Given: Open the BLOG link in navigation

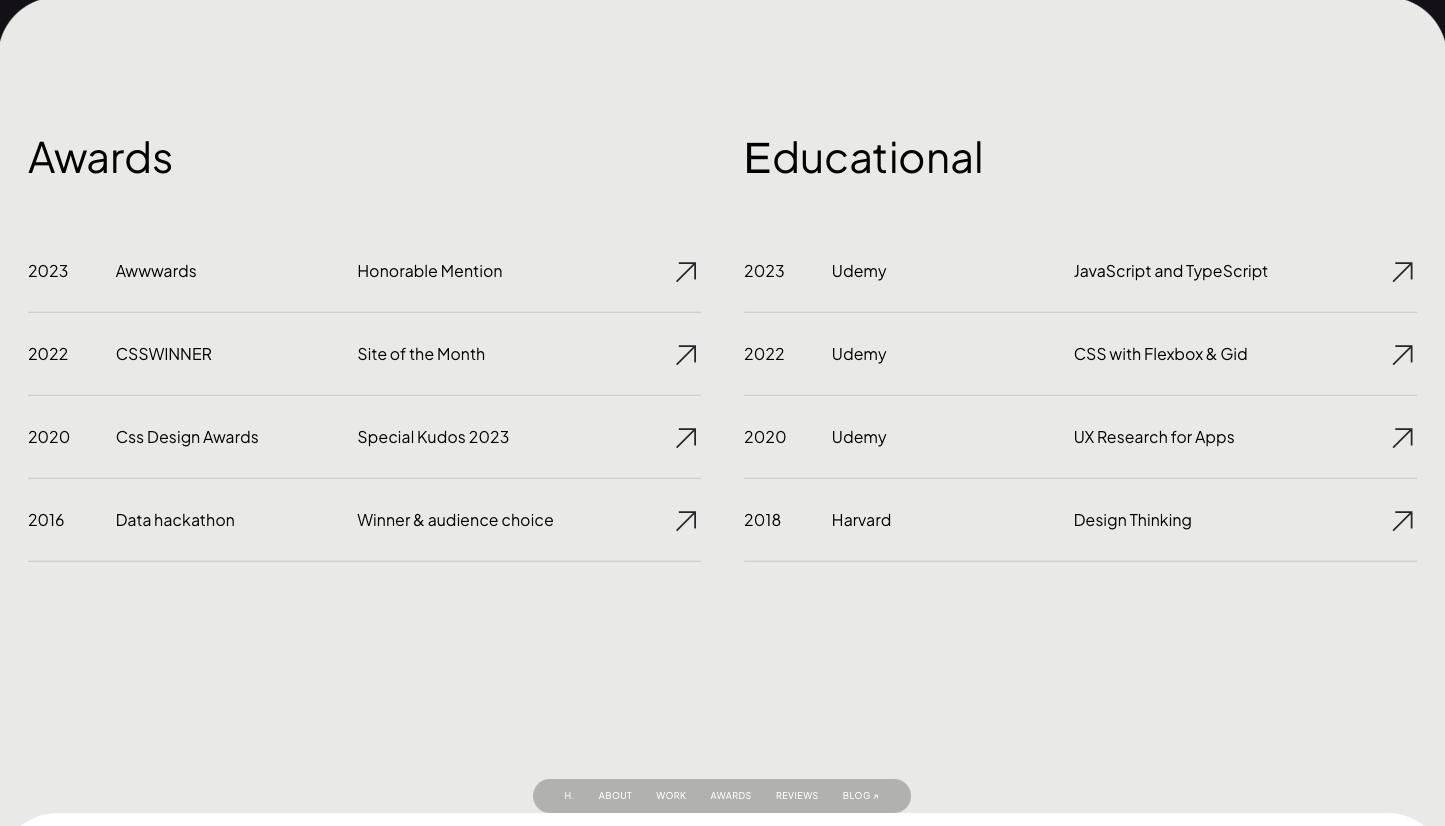Looking at the screenshot, I should click(860, 796).
